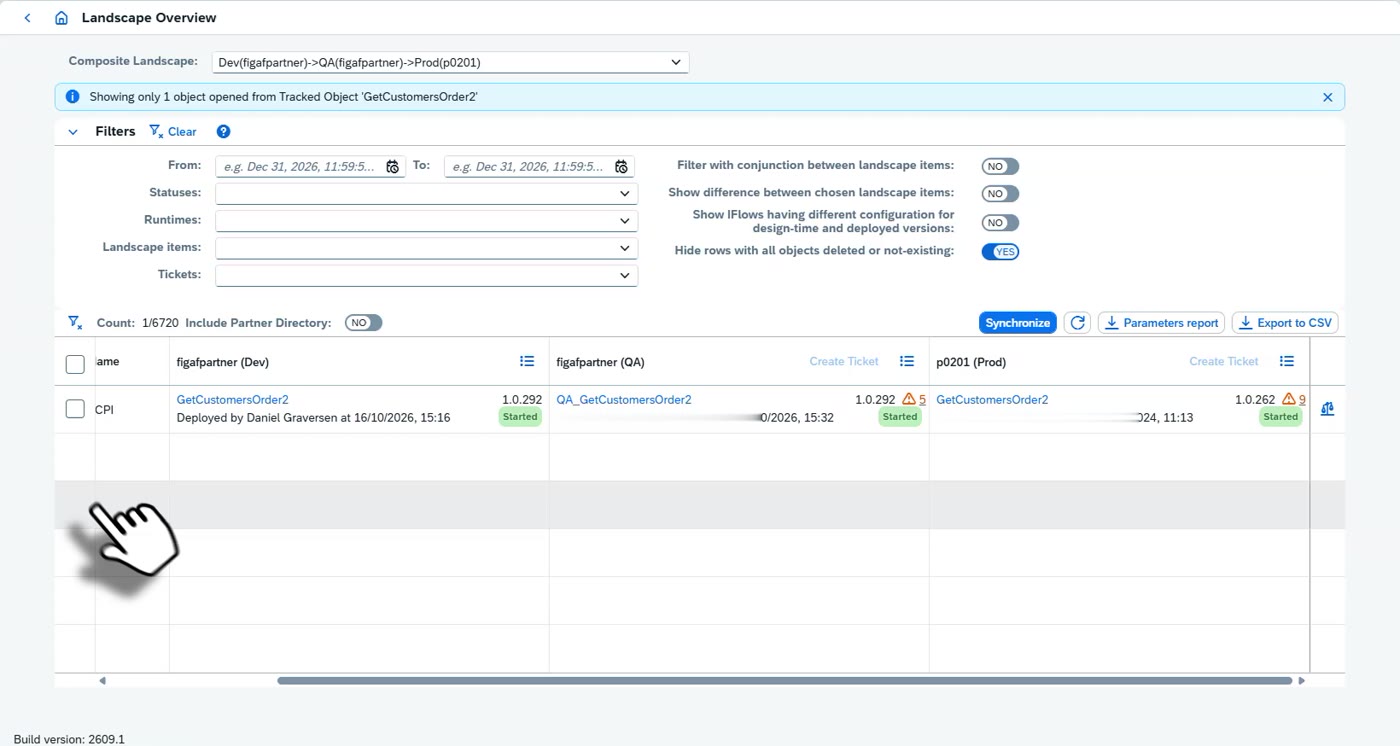The image size is (1400, 746).
Task: Click Create Ticket in Prod column
Action: (1224, 361)
